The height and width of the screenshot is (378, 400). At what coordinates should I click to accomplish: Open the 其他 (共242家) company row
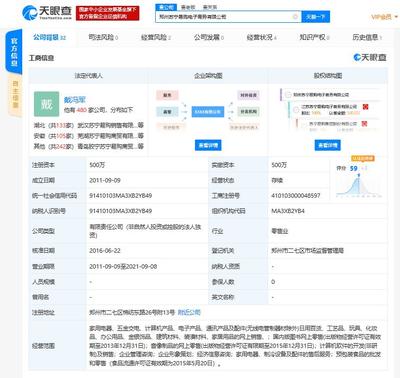[88, 146]
